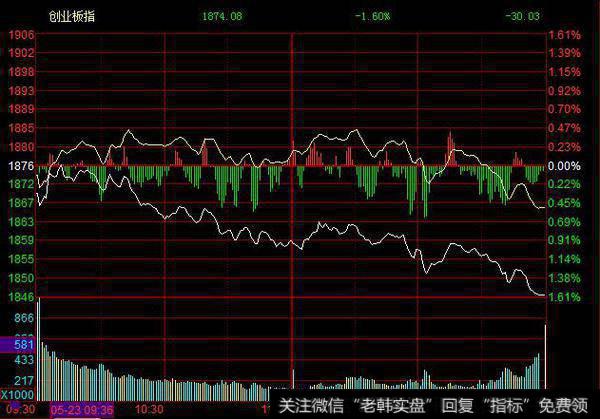The width and height of the screenshot is (600, 419).
Task: Click the 0.00% baseline percentage label
Action: click(x=564, y=166)
